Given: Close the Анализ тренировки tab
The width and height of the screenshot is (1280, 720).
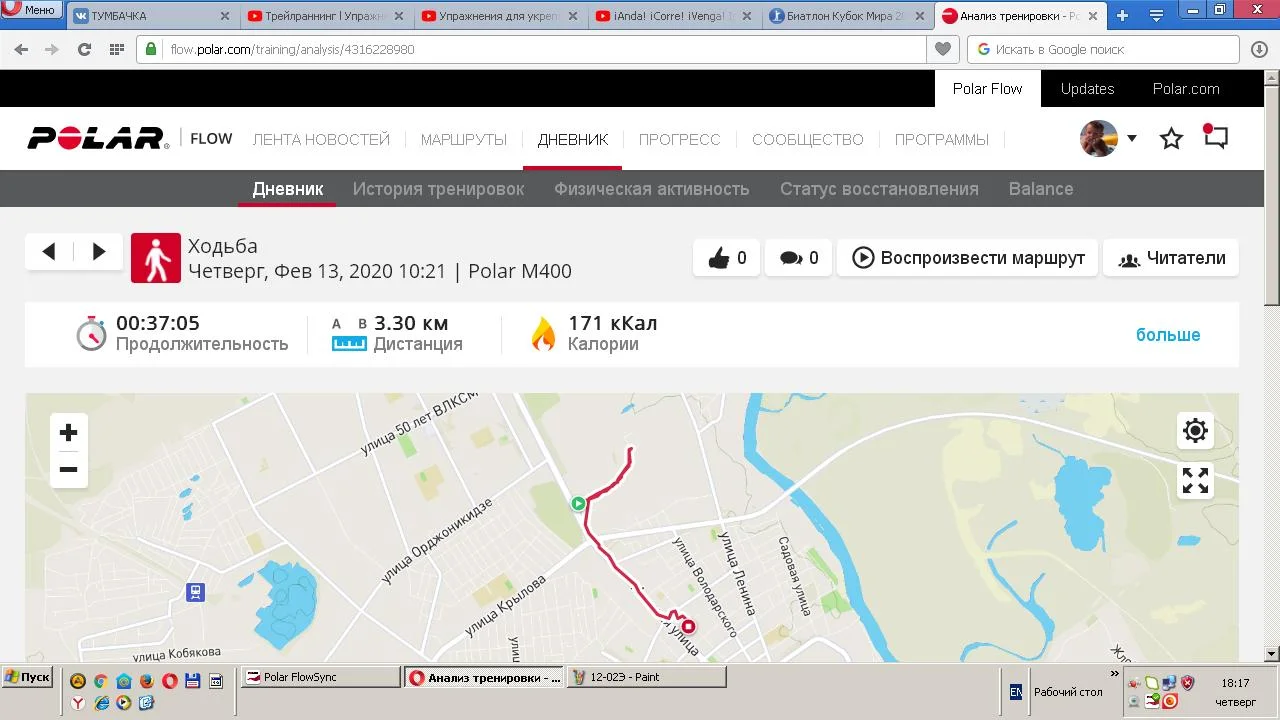Looking at the screenshot, I should [1092, 16].
